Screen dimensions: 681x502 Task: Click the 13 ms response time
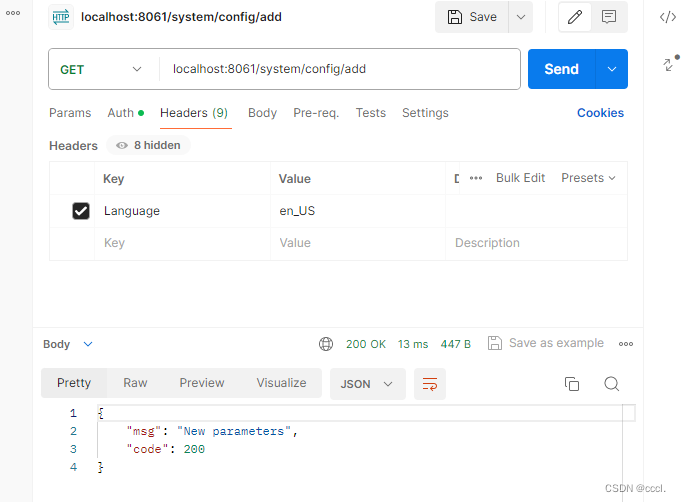pyautogui.click(x=413, y=344)
